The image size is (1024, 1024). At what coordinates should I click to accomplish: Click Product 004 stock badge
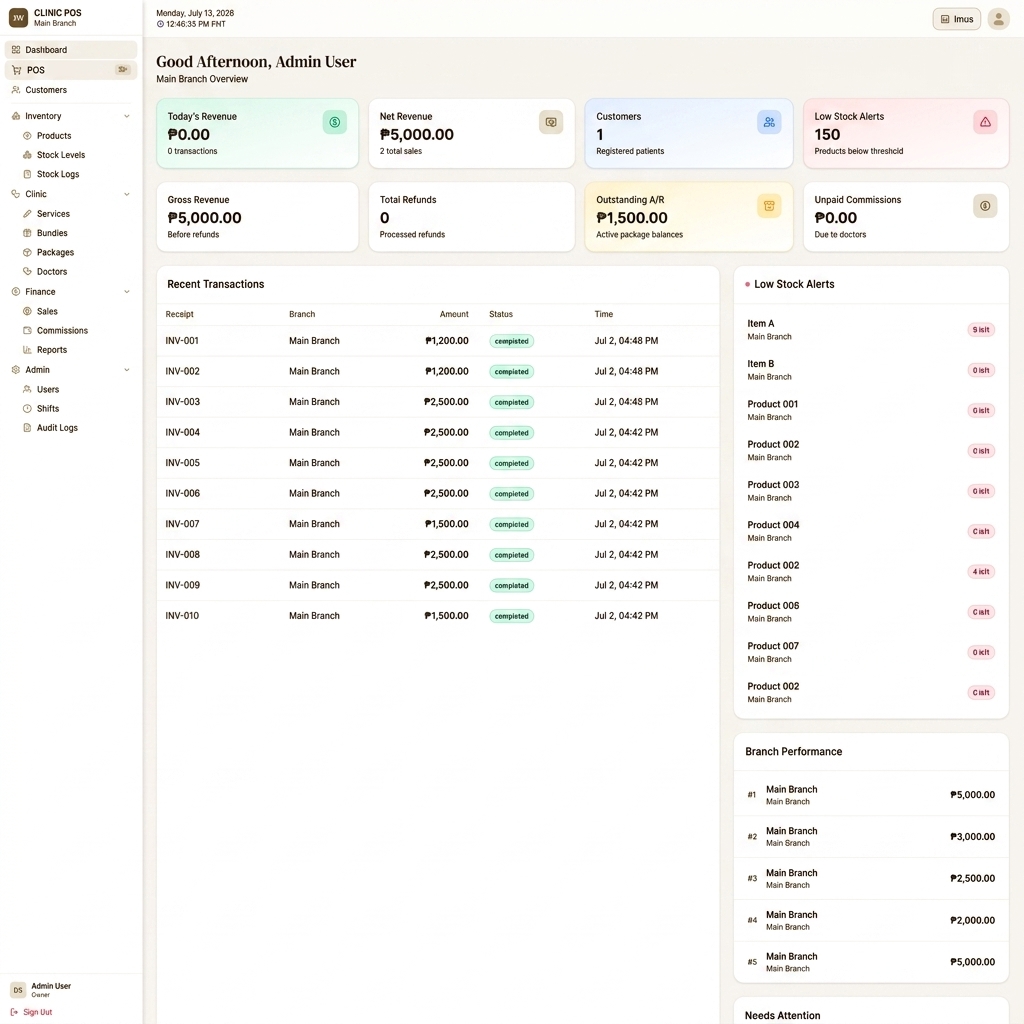coord(981,532)
